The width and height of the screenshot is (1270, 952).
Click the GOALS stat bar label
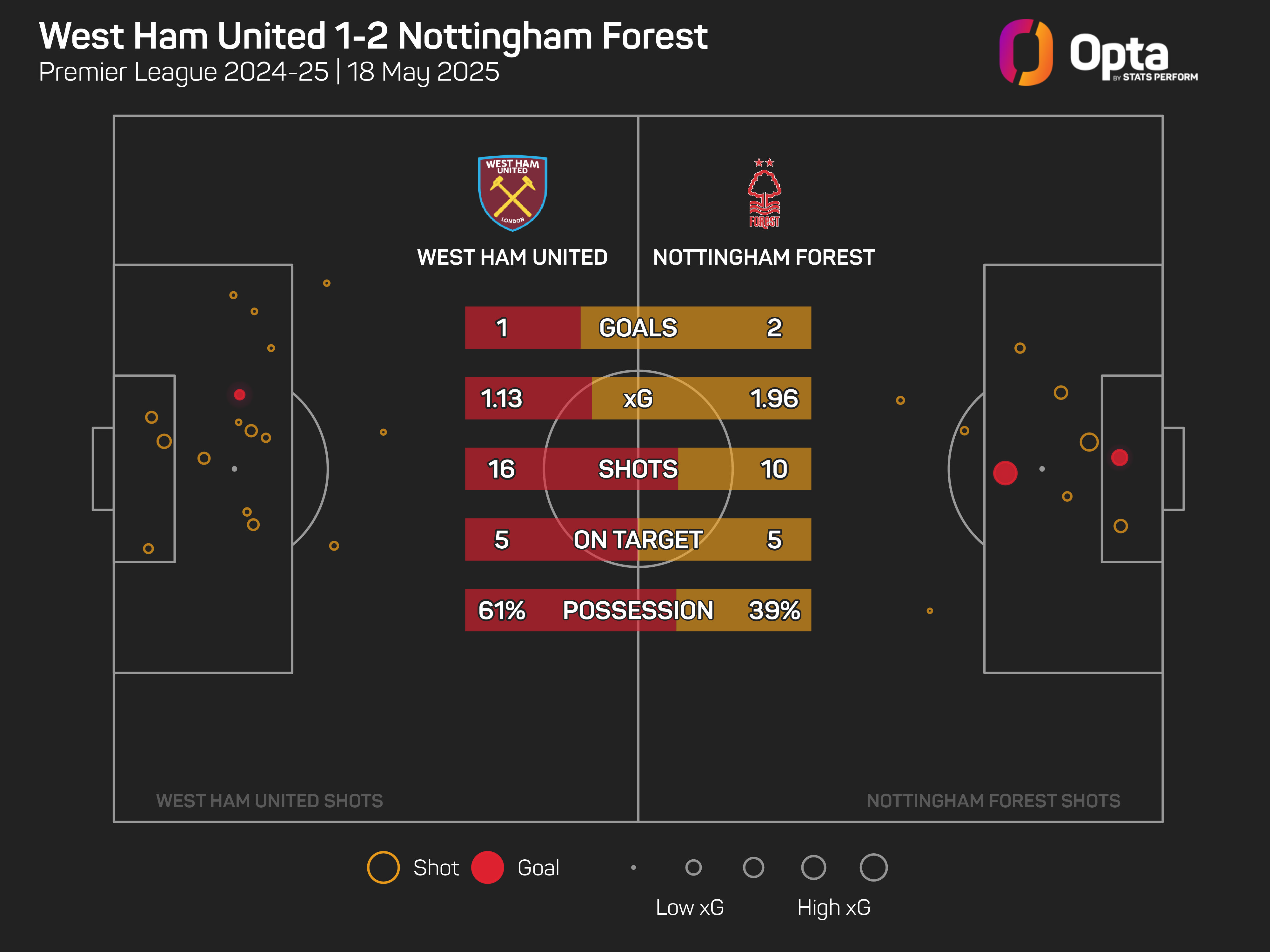[638, 328]
